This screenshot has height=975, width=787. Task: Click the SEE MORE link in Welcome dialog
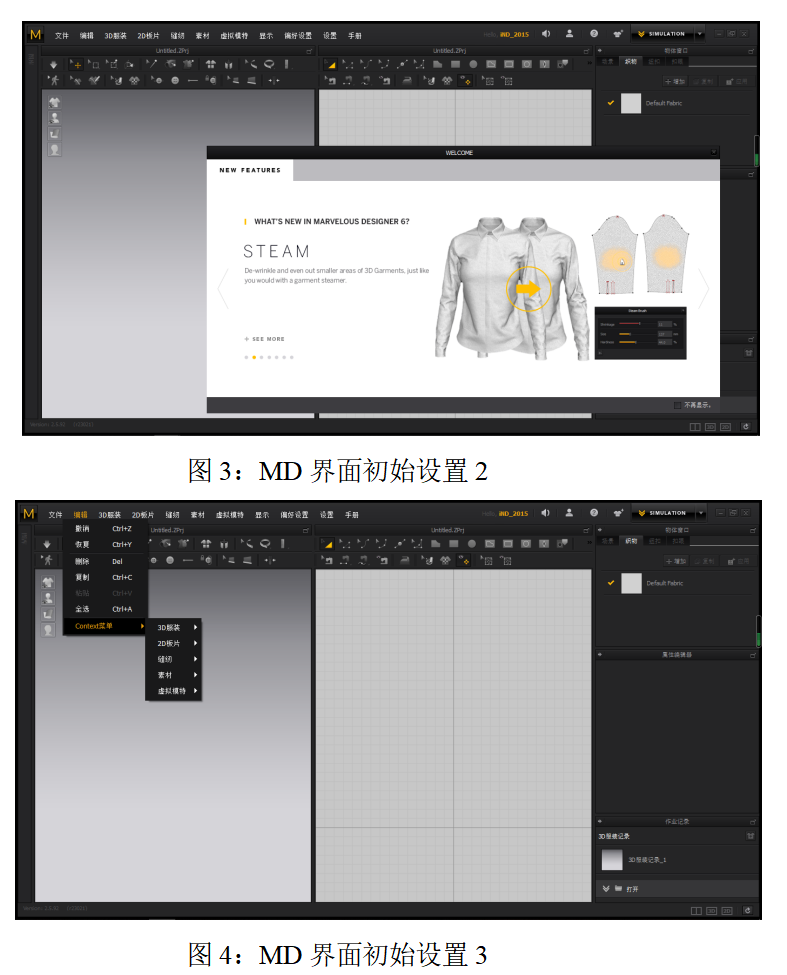(x=265, y=339)
